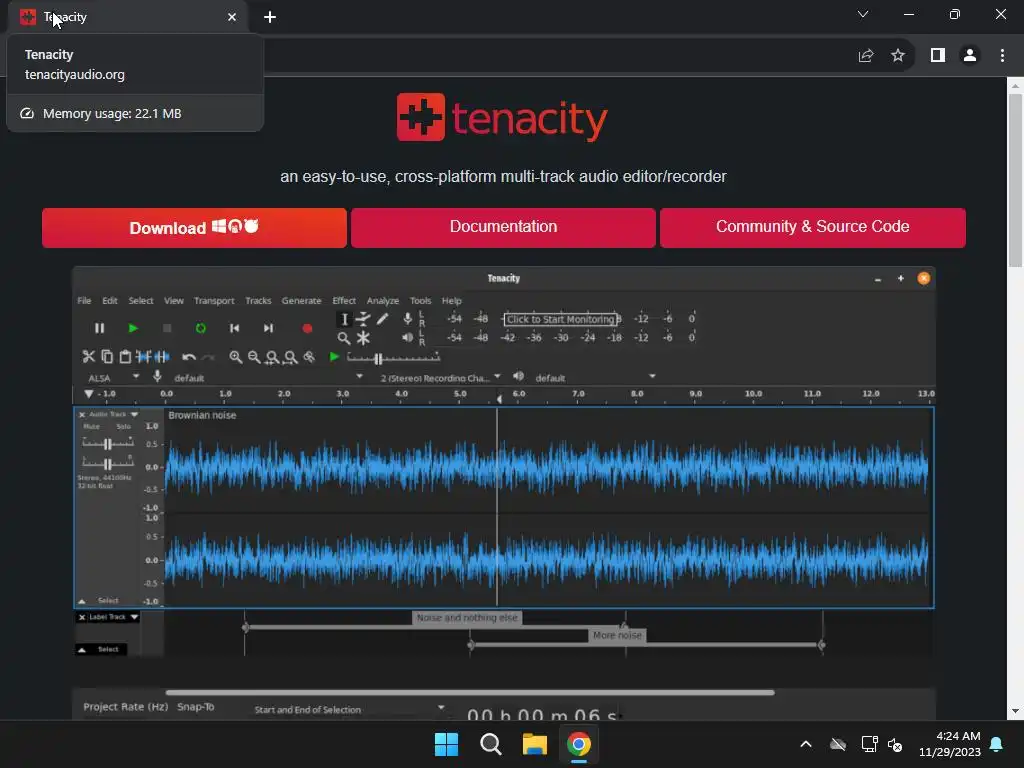Open File Explorer from the taskbar

pos(534,744)
